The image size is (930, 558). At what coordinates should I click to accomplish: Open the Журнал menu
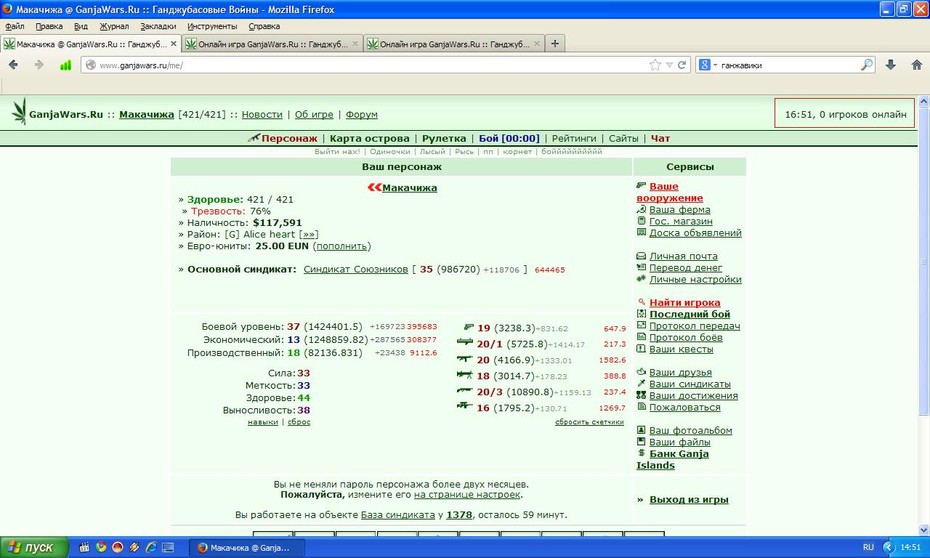(114, 26)
